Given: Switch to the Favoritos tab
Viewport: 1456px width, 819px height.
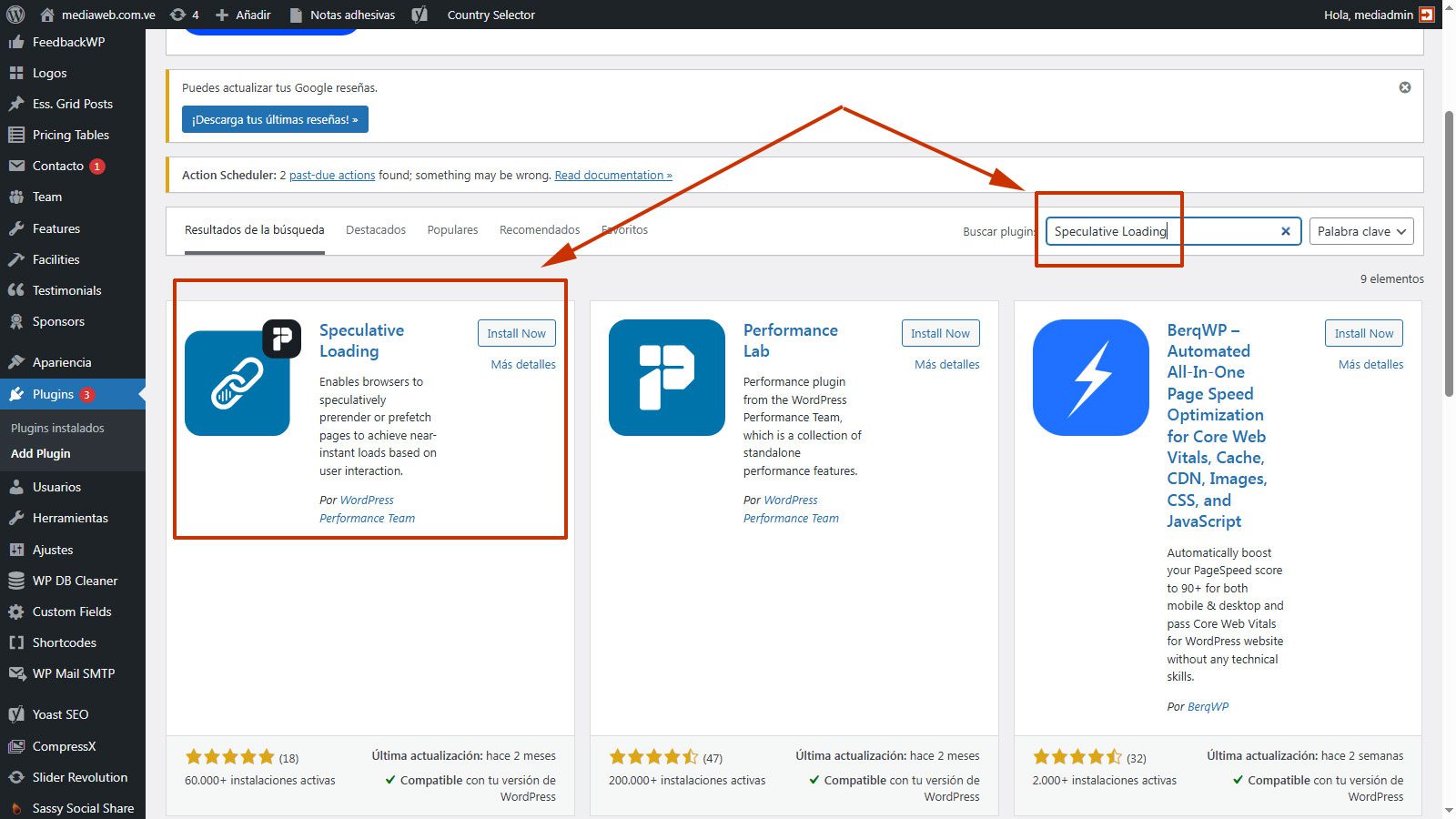Looking at the screenshot, I should pos(625,230).
